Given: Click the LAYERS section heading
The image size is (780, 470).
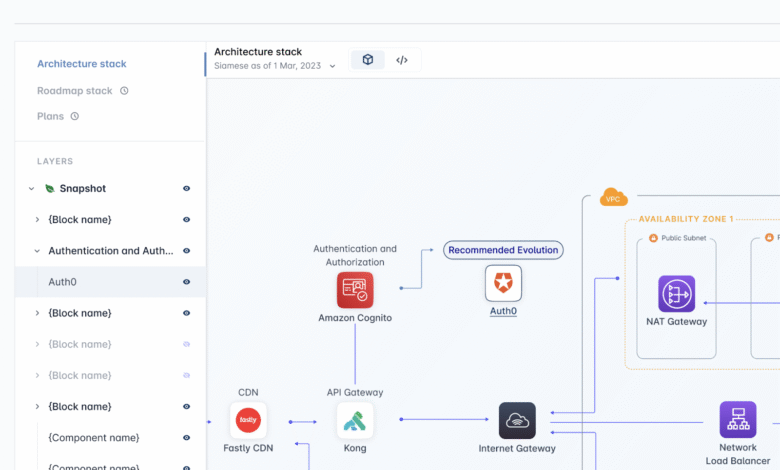Looking at the screenshot, I should tap(55, 161).
